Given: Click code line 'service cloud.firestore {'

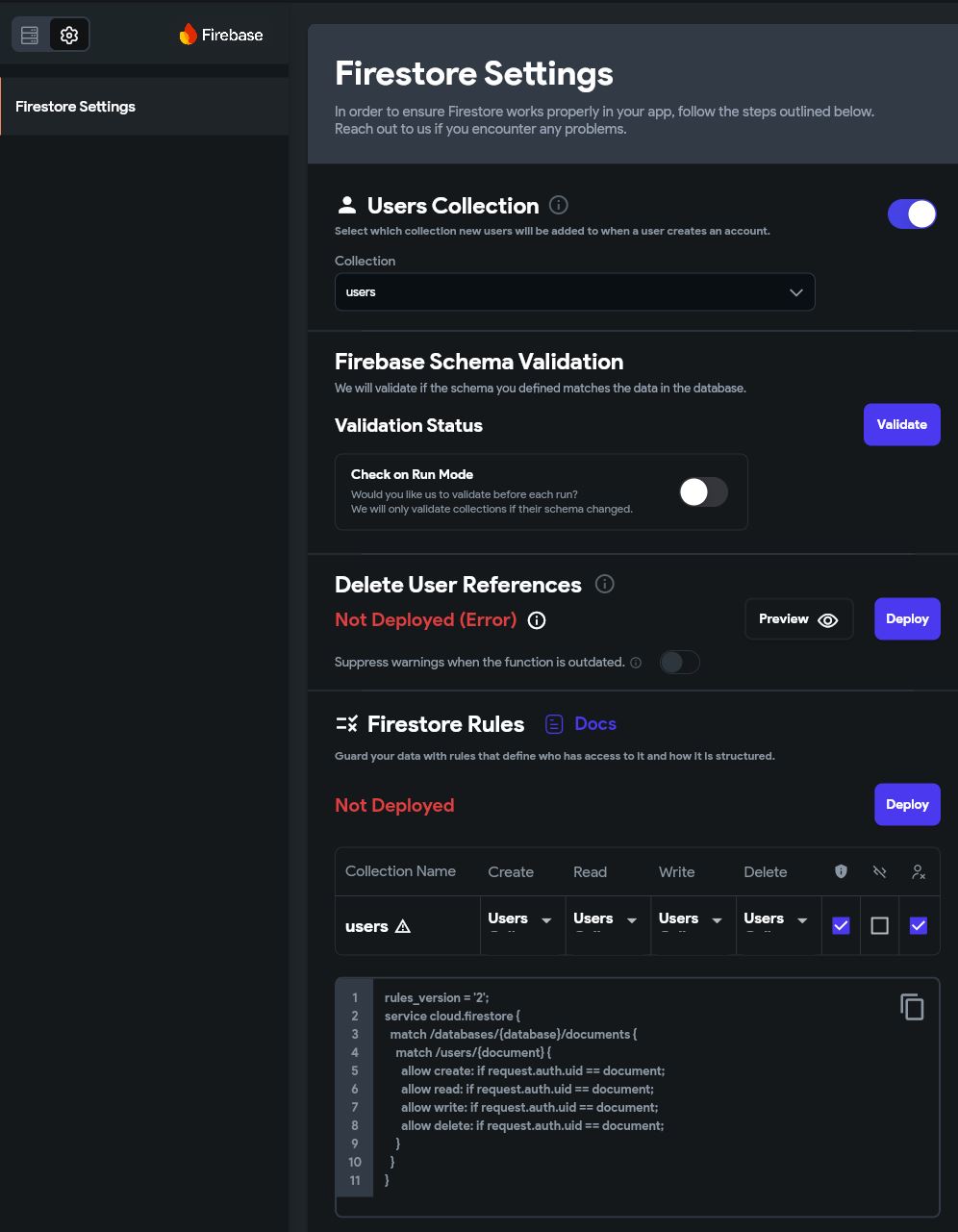Looking at the screenshot, I should [452, 1017].
